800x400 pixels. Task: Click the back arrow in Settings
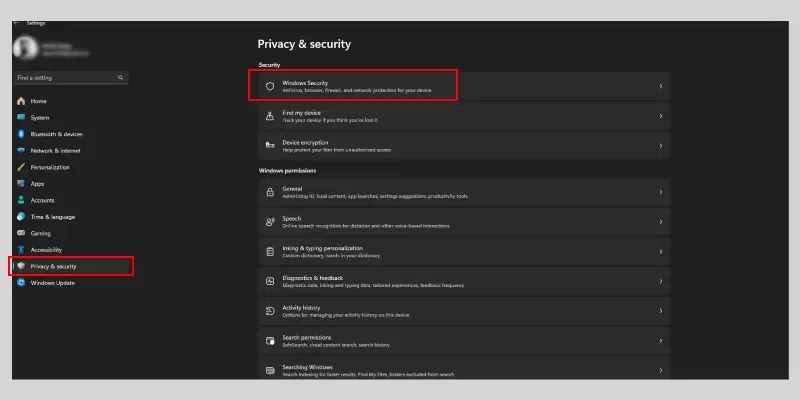click(x=15, y=22)
